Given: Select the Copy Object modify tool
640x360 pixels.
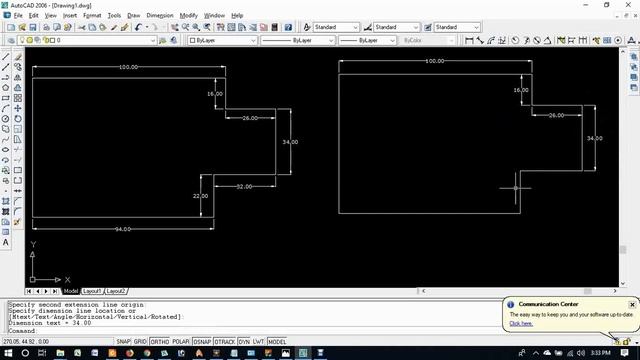Looking at the screenshot, I should [18, 67].
